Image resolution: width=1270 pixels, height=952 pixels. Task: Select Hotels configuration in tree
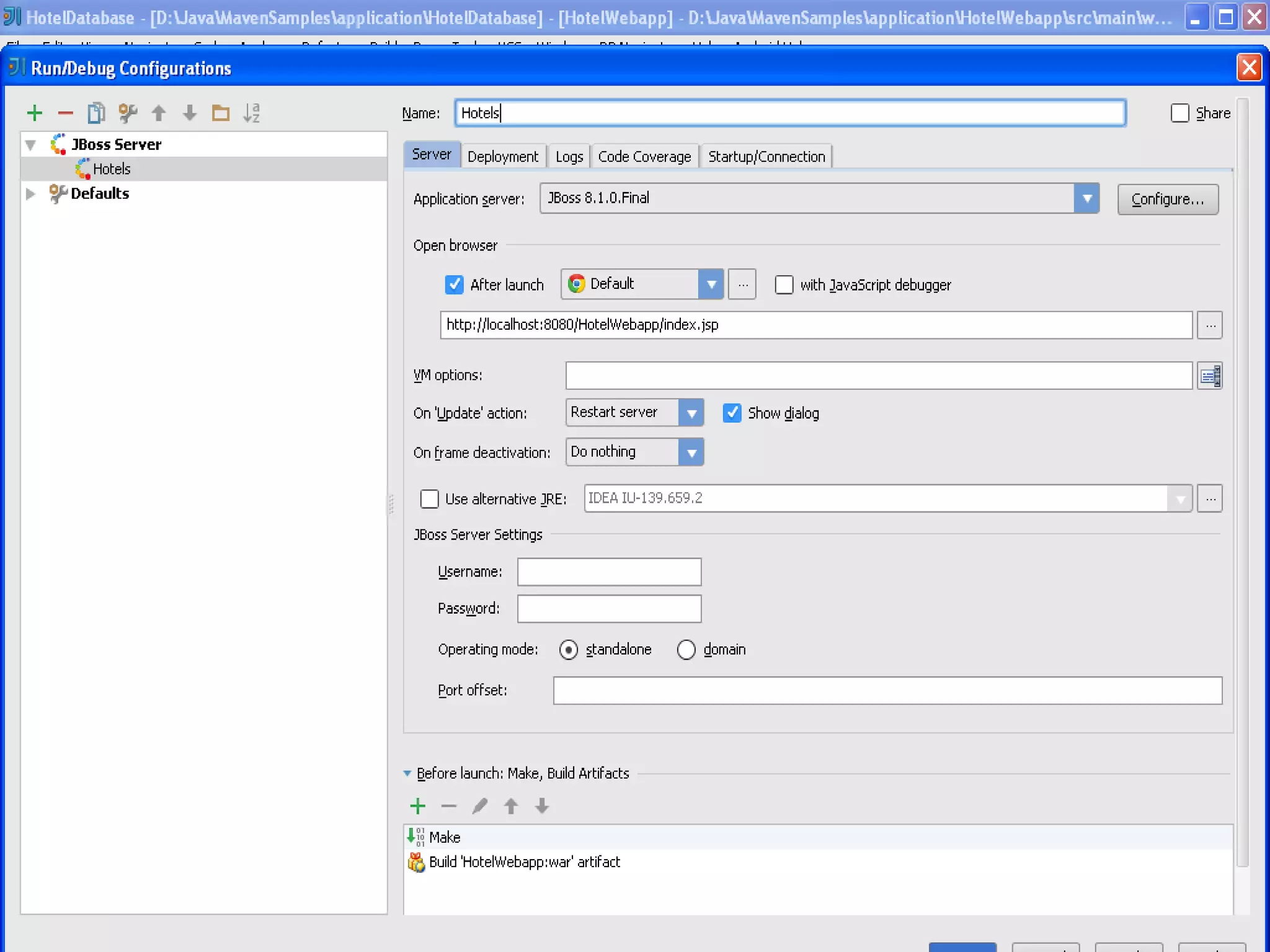[x=204, y=169]
